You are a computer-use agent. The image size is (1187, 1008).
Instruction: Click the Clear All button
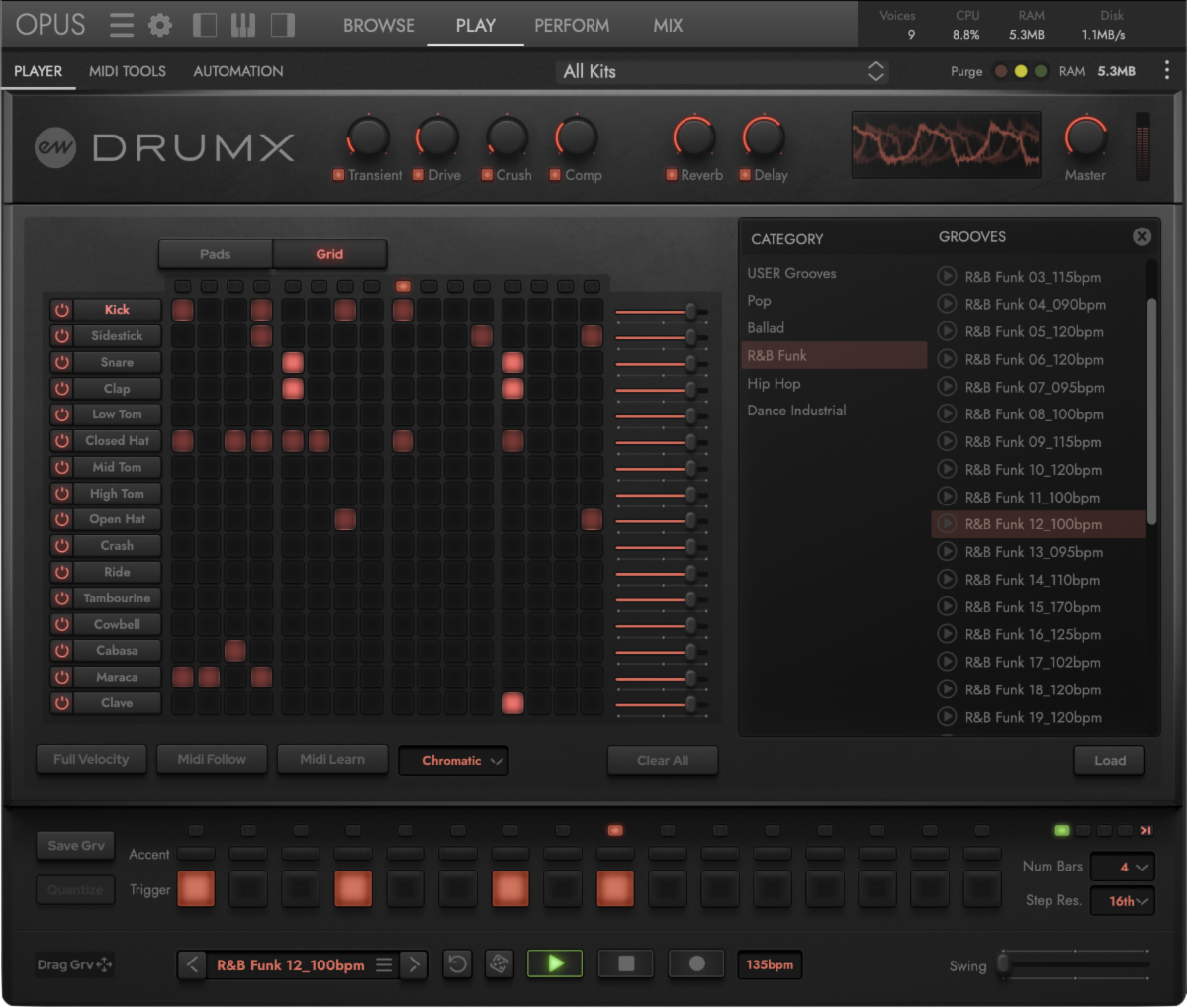pyautogui.click(x=662, y=760)
